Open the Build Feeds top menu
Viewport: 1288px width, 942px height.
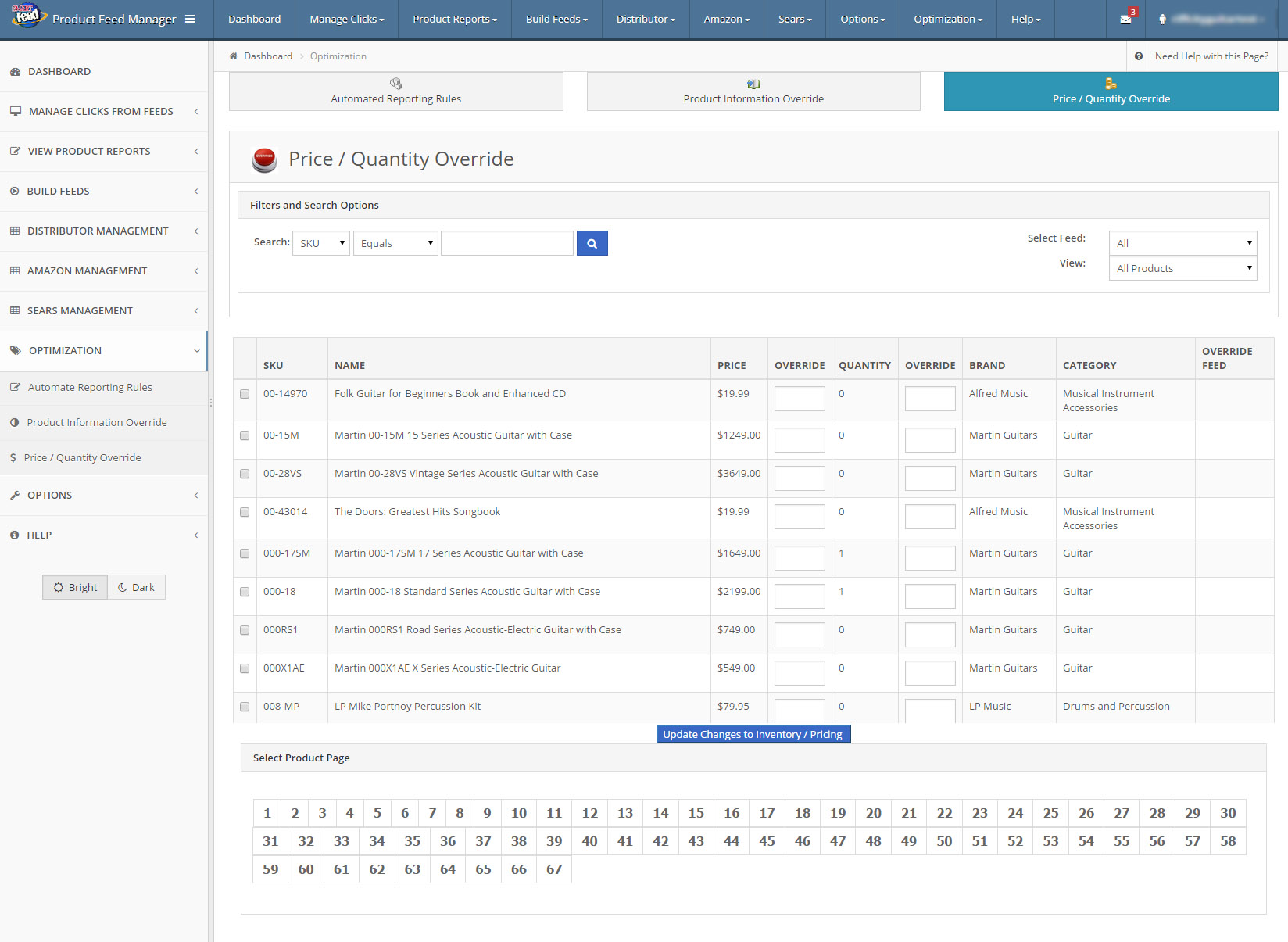[556, 19]
